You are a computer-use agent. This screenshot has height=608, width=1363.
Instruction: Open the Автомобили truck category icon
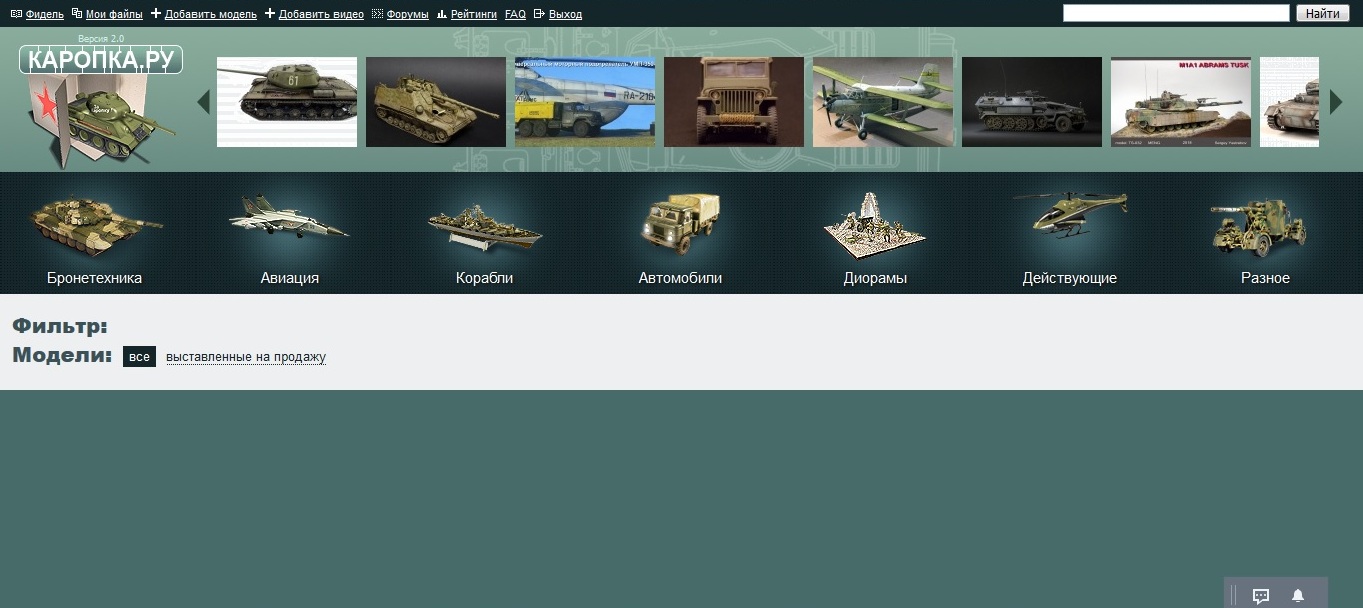[x=680, y=223]
